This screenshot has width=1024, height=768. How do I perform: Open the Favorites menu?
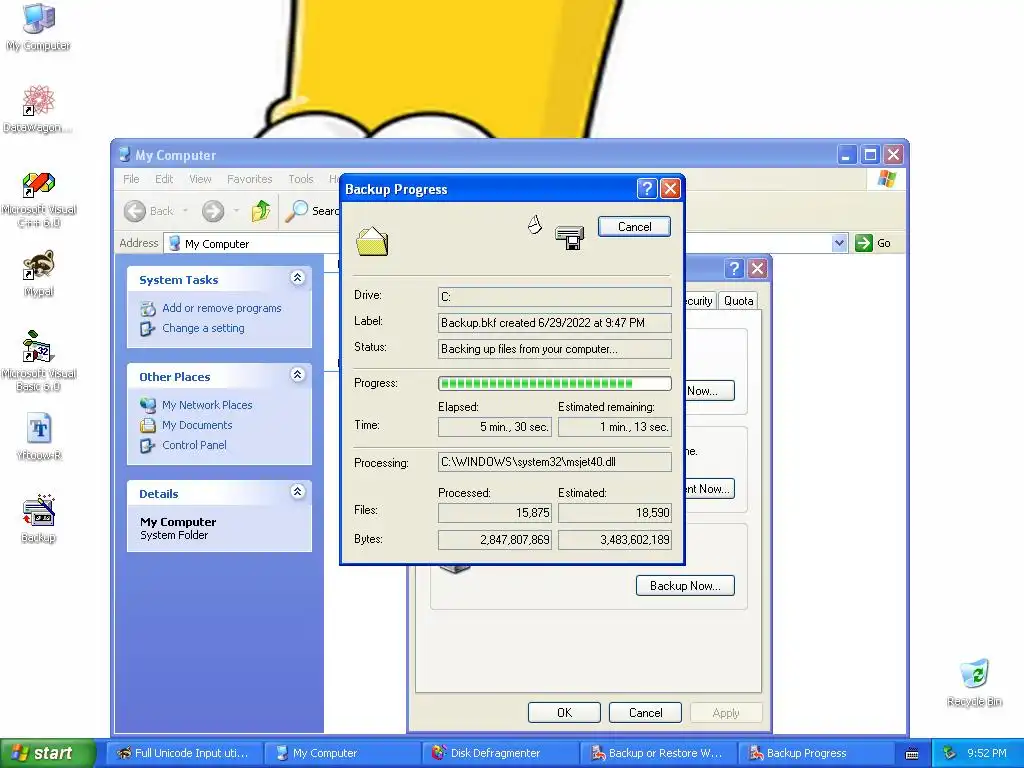tap(249, 179)
